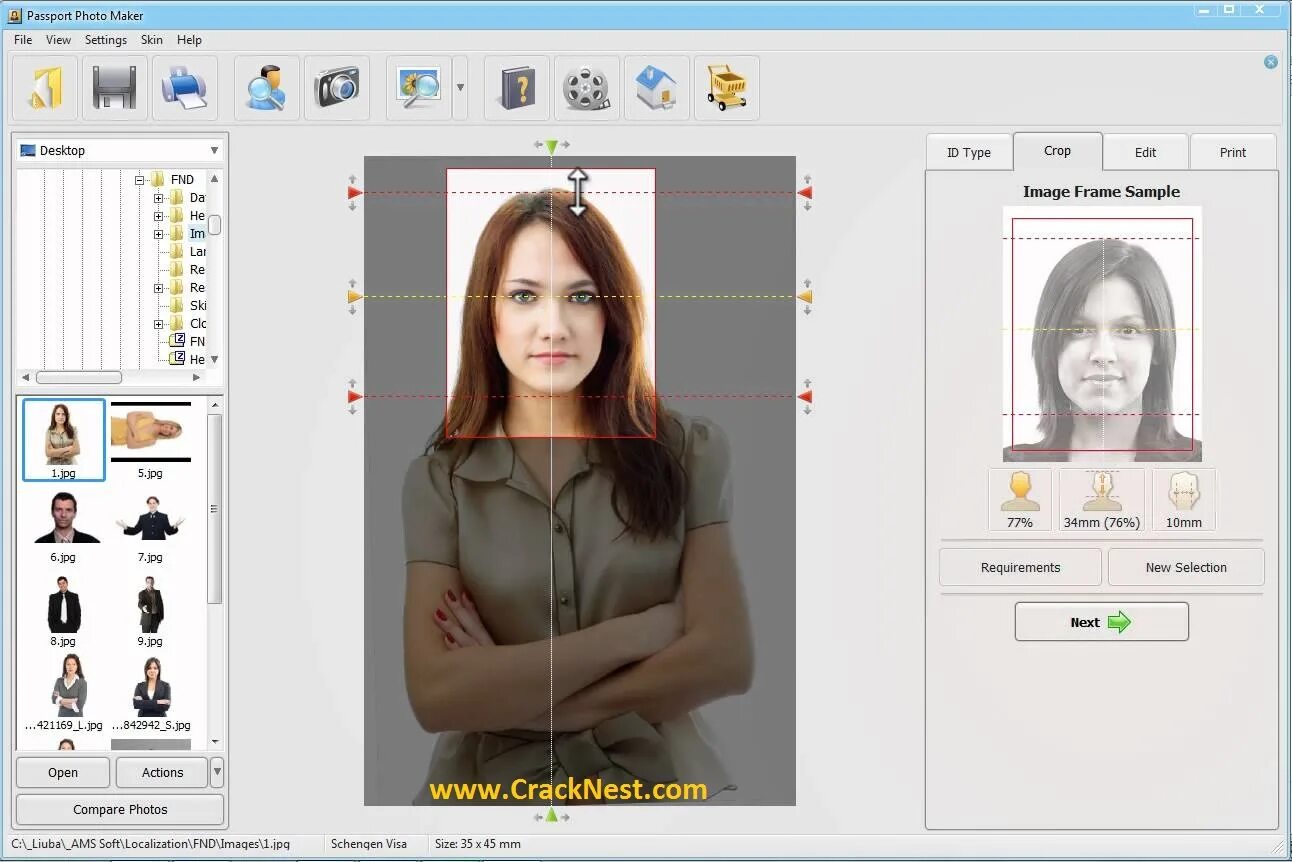Open the Skin menu
This screenshot has width=1292, height=862.
[x=152, y=40]
